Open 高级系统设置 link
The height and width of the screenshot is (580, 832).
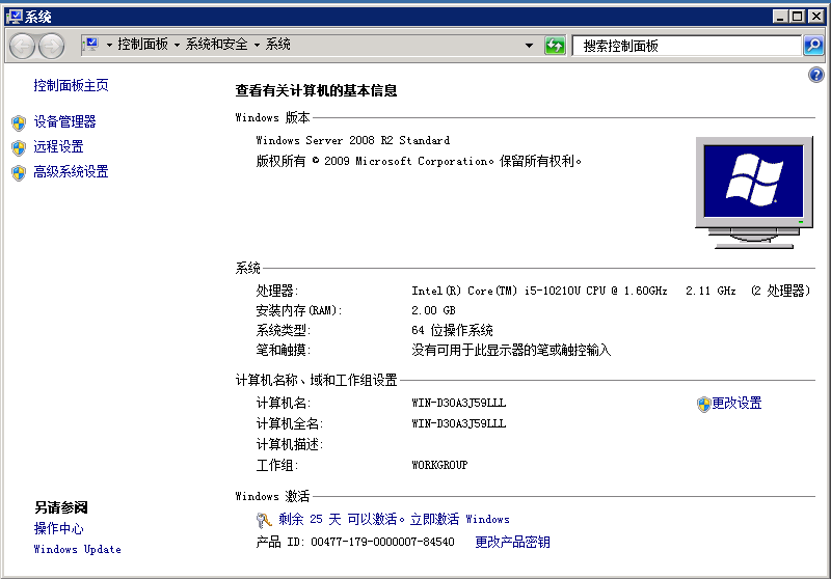pos(71,172)
